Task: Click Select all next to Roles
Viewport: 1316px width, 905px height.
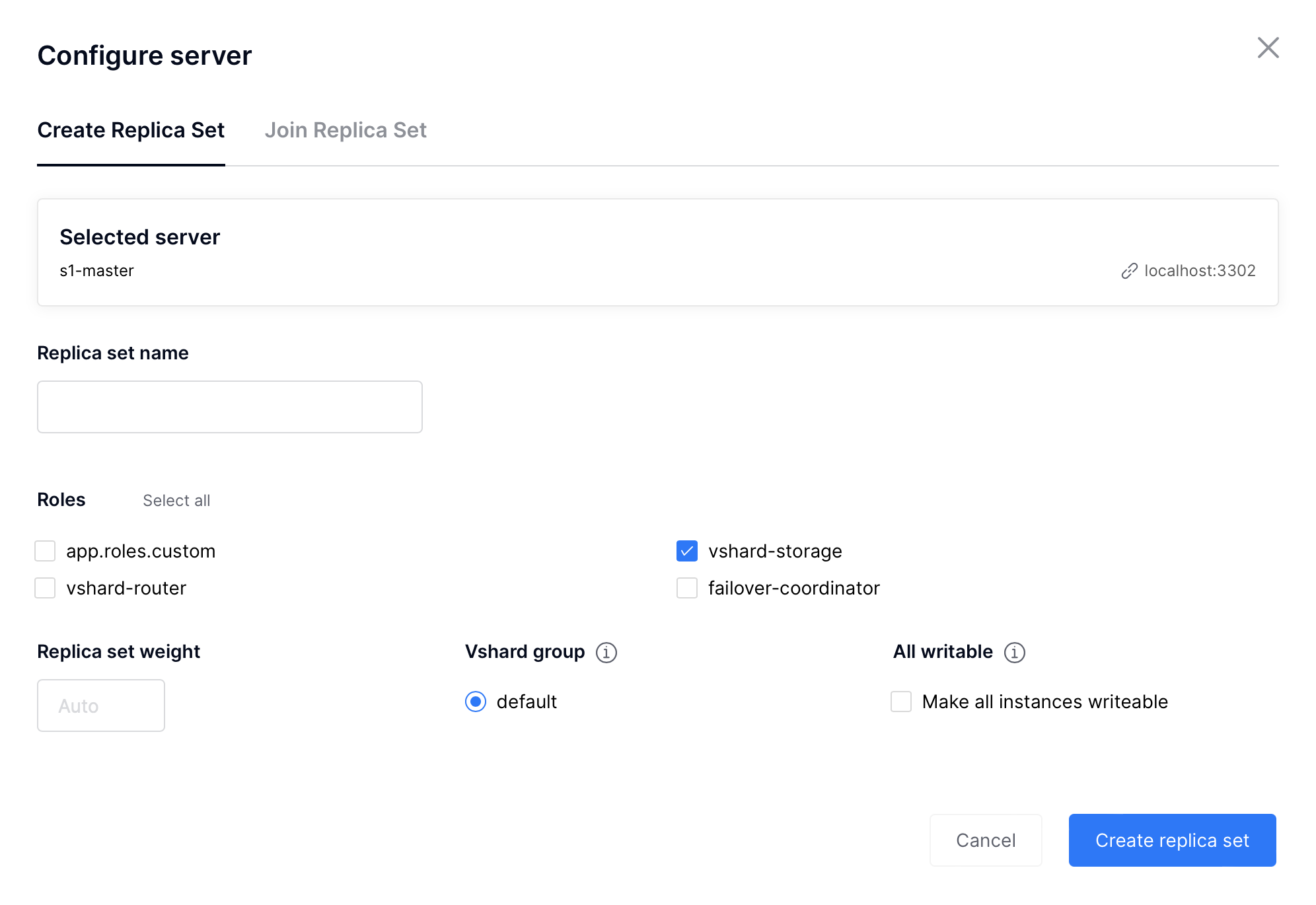Action: (176, 501)
